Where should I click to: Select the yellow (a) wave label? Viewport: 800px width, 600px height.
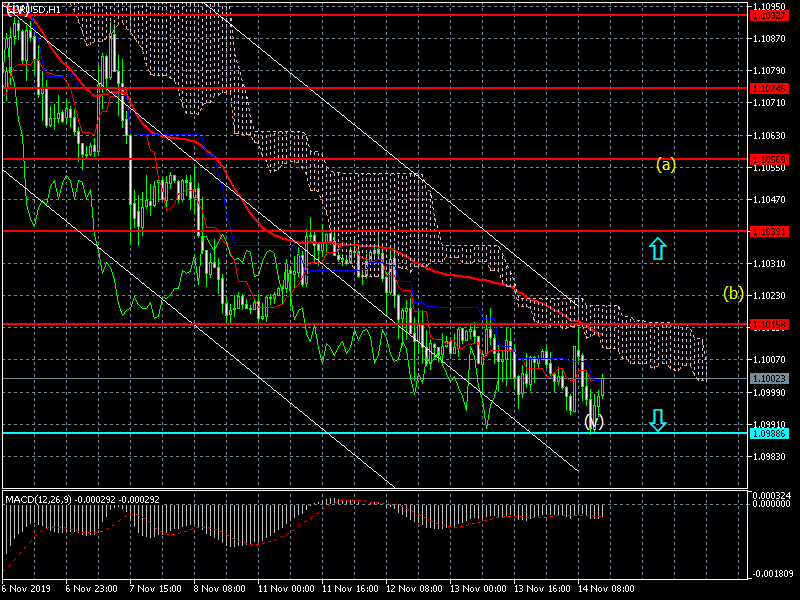666,164
